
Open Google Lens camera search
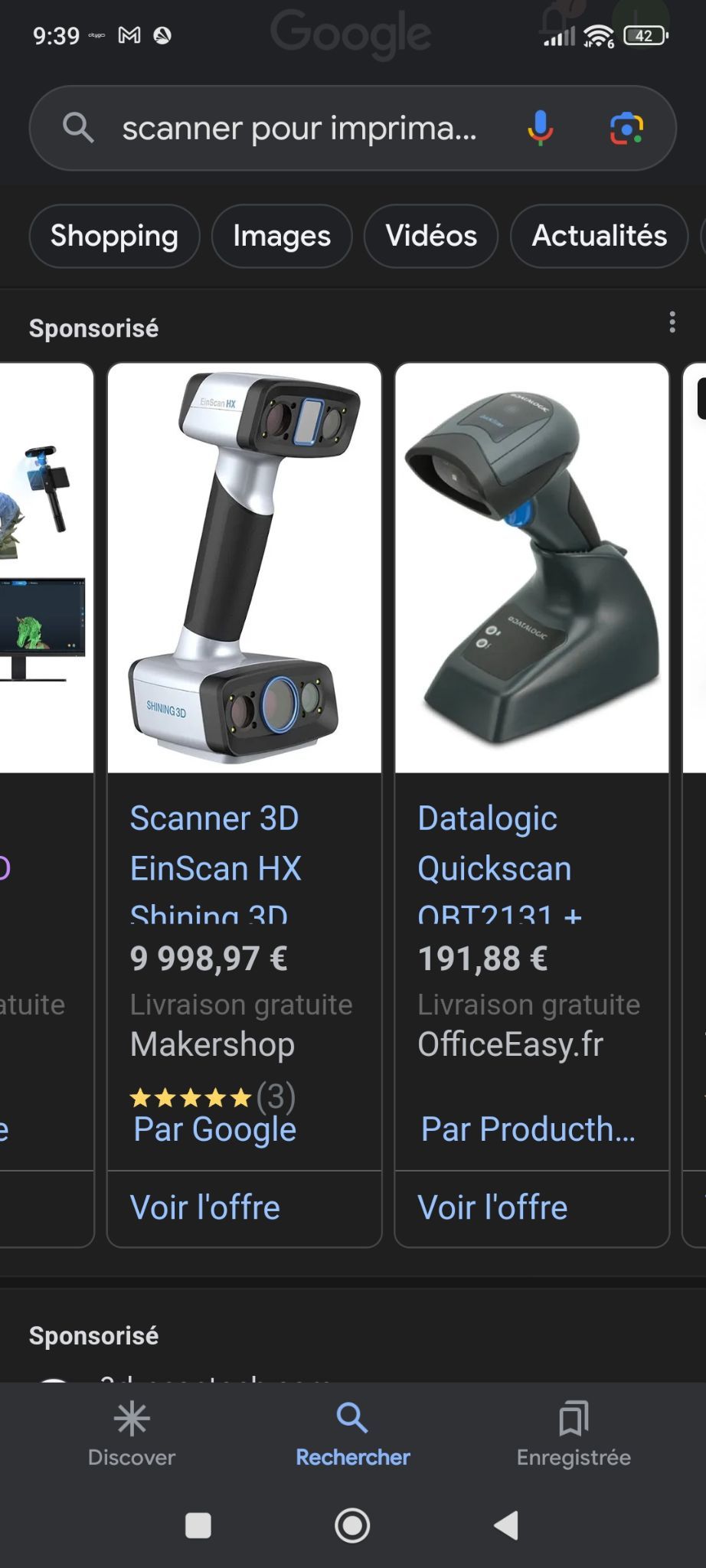626,128
